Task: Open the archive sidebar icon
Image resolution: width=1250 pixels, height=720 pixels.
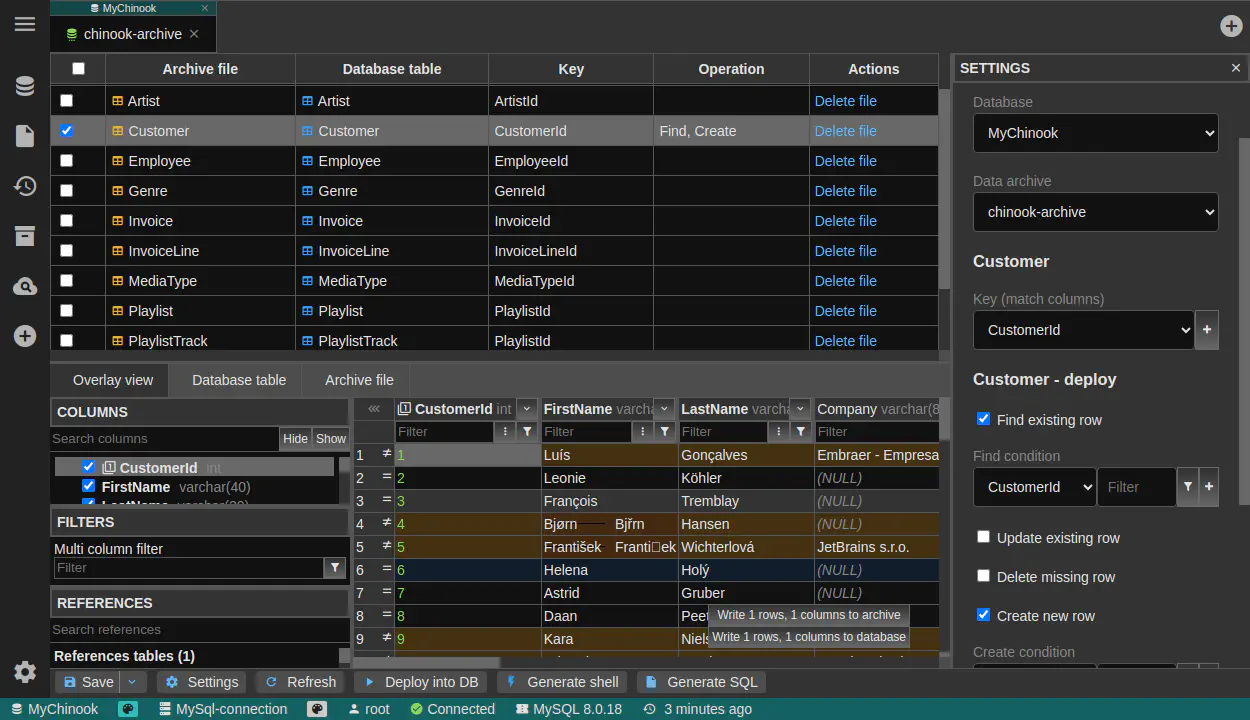Action: (x=25, y=237)
